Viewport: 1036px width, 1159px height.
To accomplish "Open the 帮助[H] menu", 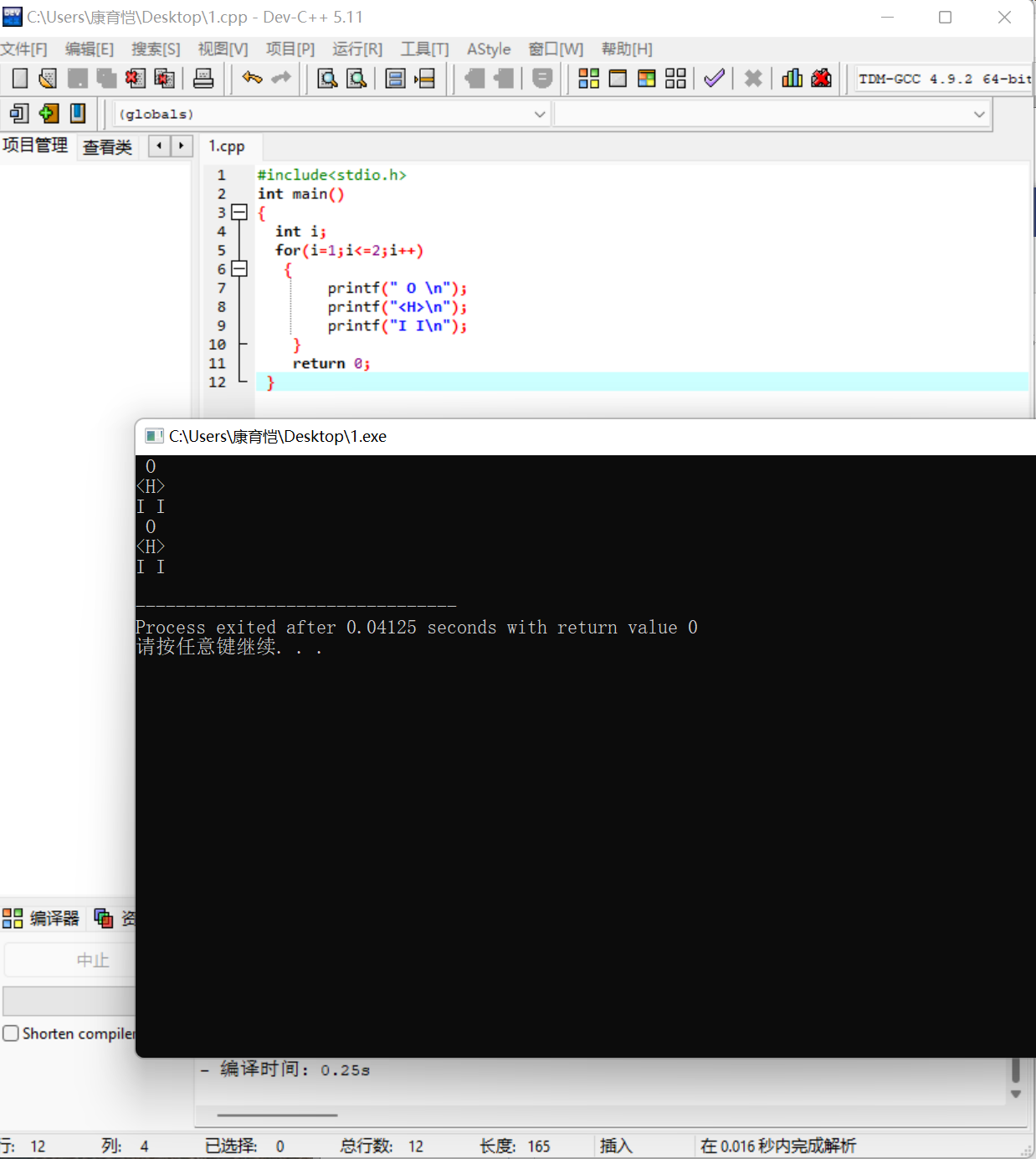I will [627, 49].
